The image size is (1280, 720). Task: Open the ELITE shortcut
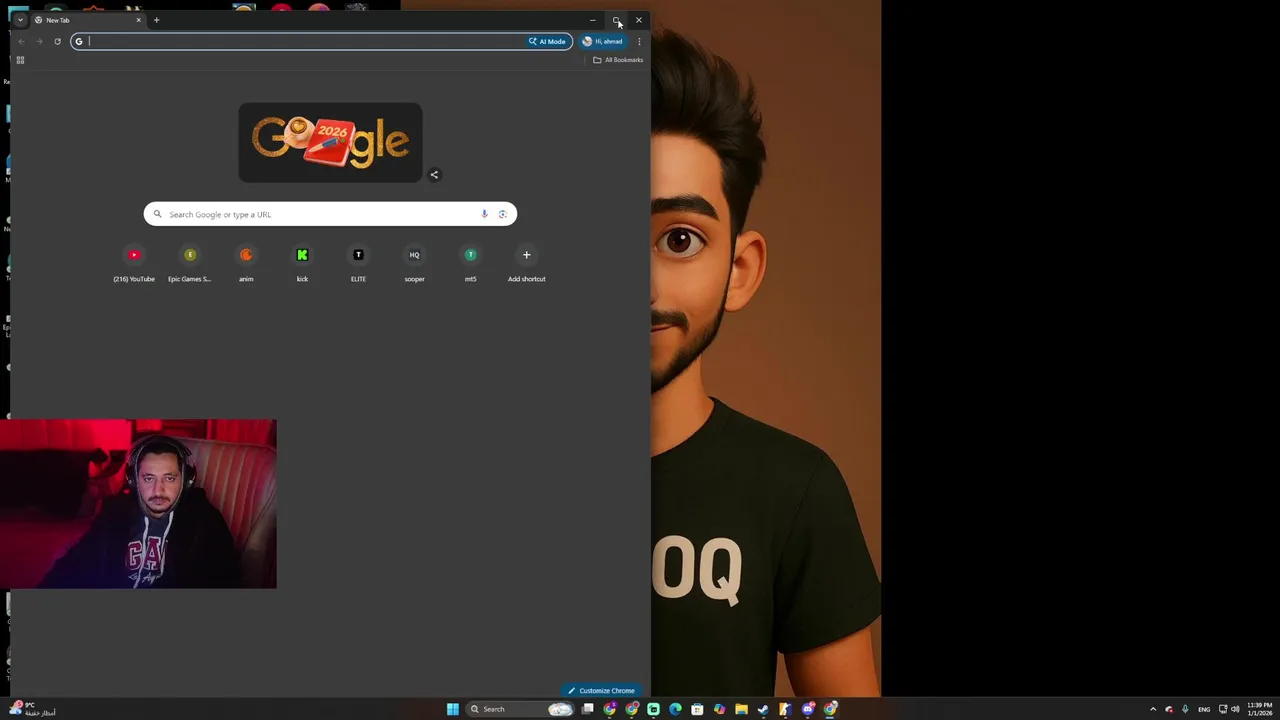click(x=358, y=264)
